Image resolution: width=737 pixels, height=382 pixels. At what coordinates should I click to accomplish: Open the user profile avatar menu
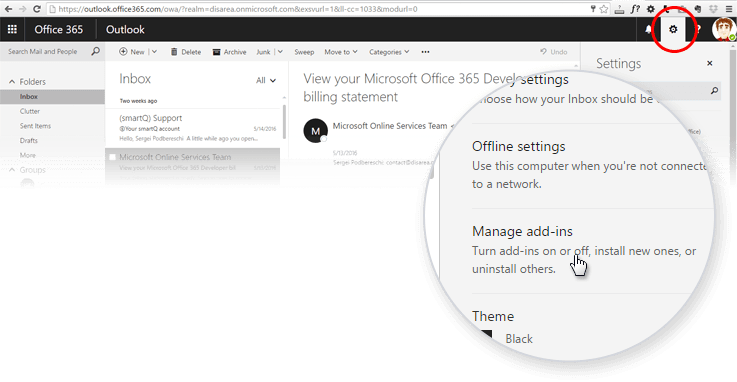(x=723, y=30)
